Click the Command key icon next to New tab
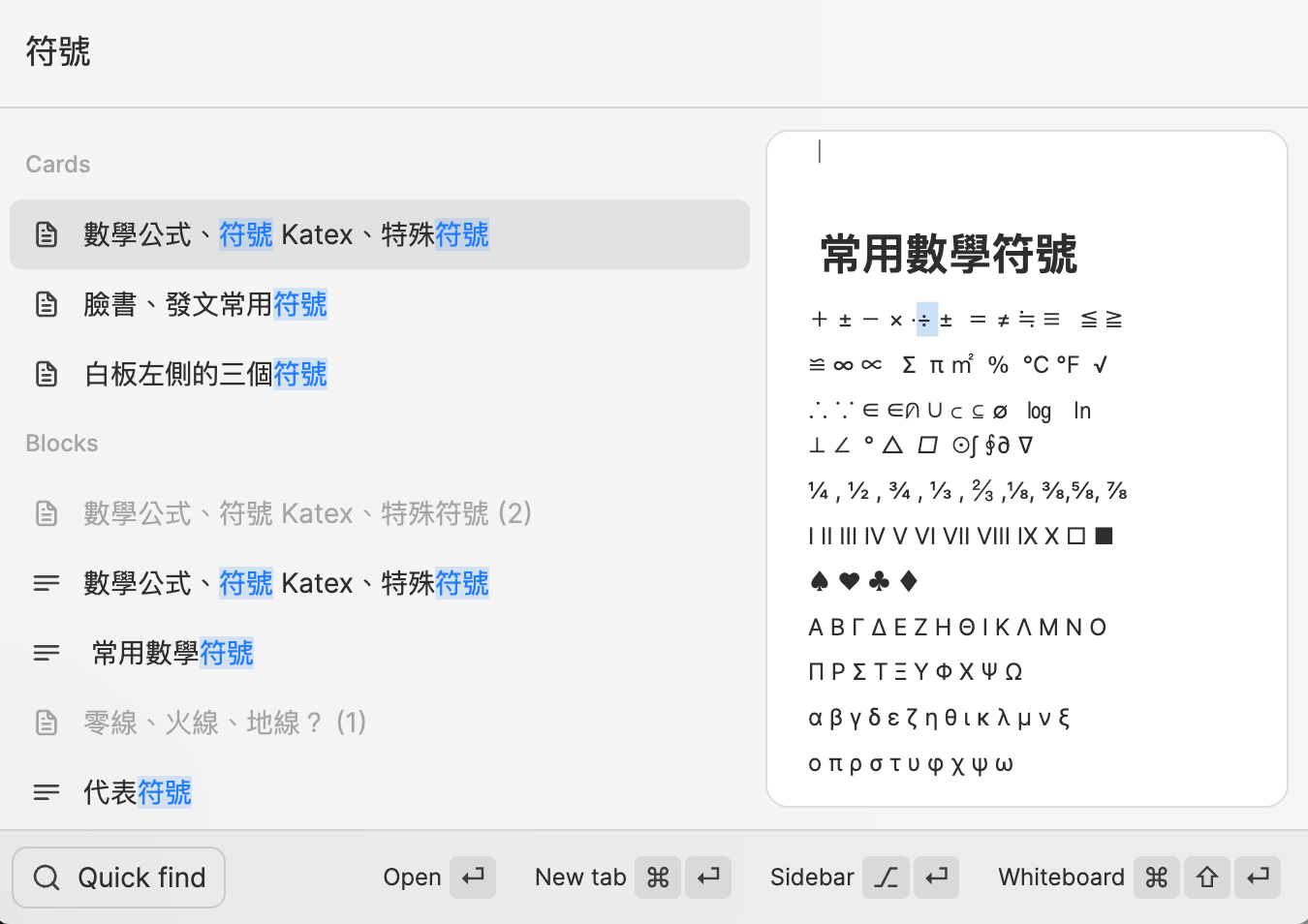 658,878
